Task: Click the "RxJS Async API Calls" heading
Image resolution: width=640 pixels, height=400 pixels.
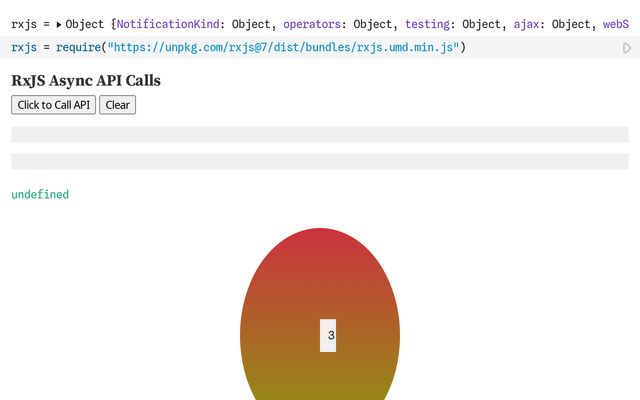Action: tap(86, 81)
